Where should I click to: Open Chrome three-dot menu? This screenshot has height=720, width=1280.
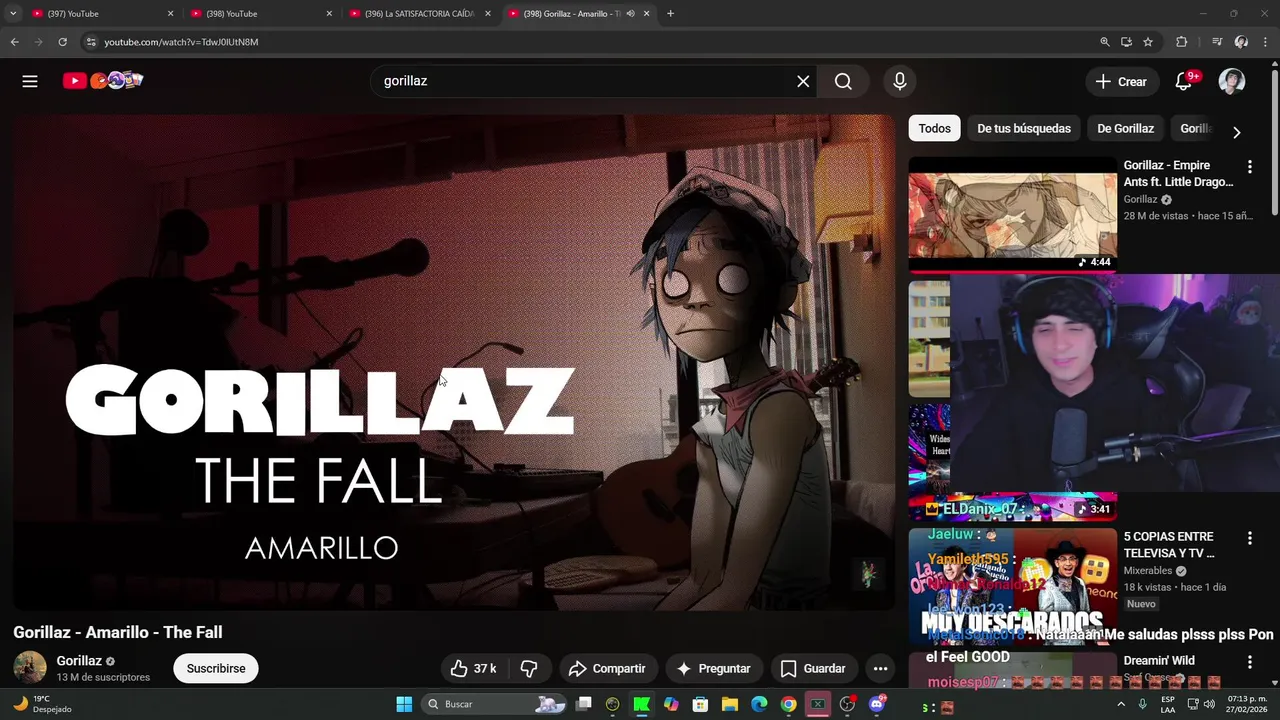point(1265,42)
